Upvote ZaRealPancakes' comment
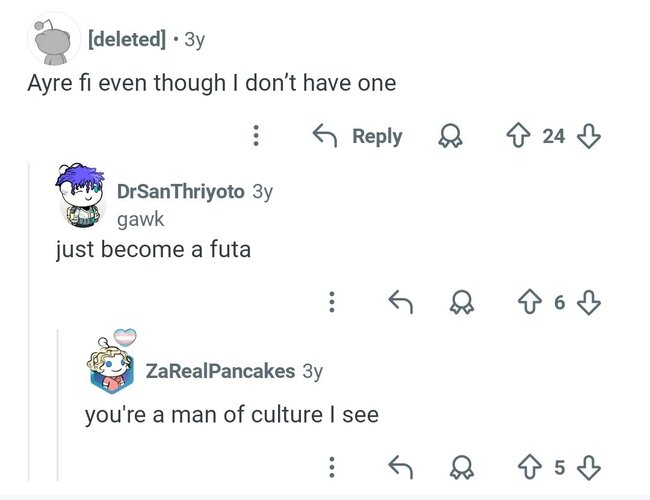Image resolution: width=650 pixels, height=500 pixels. tap(530, 467)
